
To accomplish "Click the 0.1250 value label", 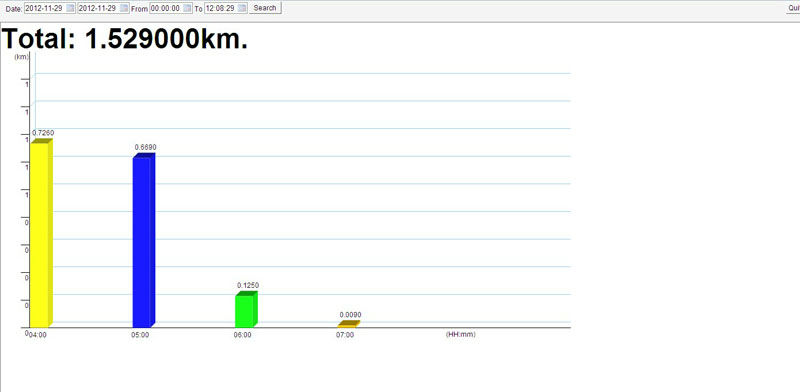I will pyautogui.click(x=248, y=285).
